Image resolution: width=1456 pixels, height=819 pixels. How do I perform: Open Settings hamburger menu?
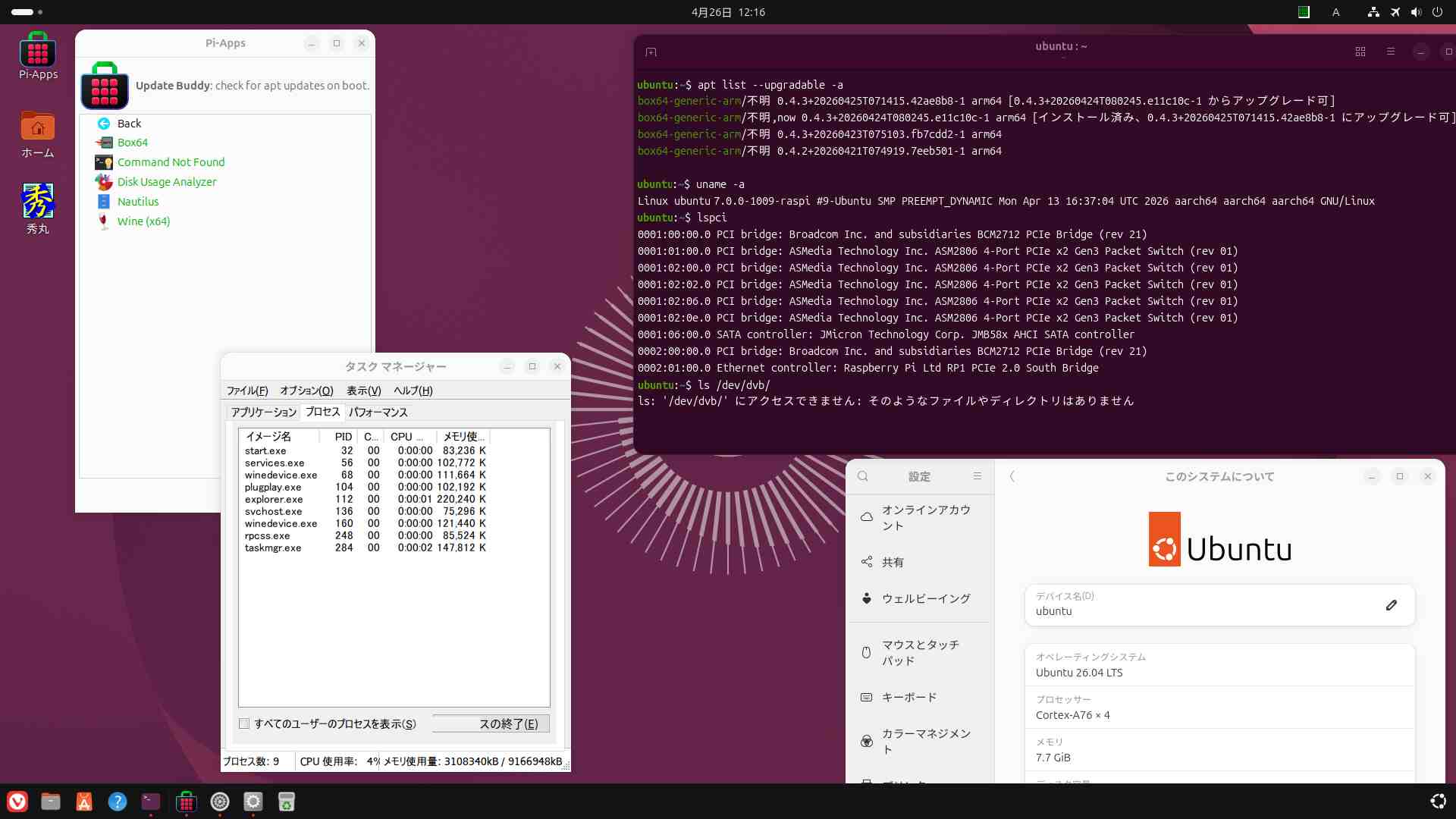coord(977,476)
